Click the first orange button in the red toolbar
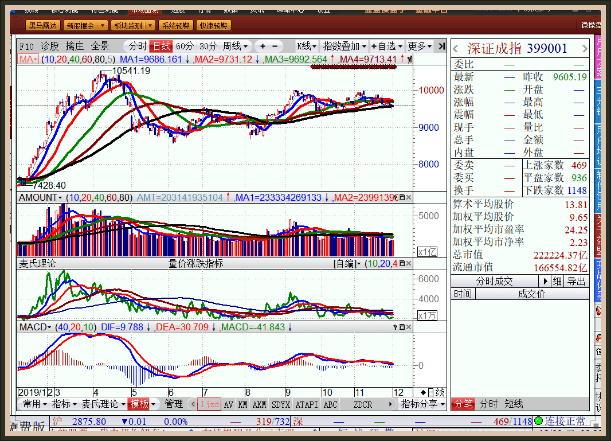 (x=43, y=25)
